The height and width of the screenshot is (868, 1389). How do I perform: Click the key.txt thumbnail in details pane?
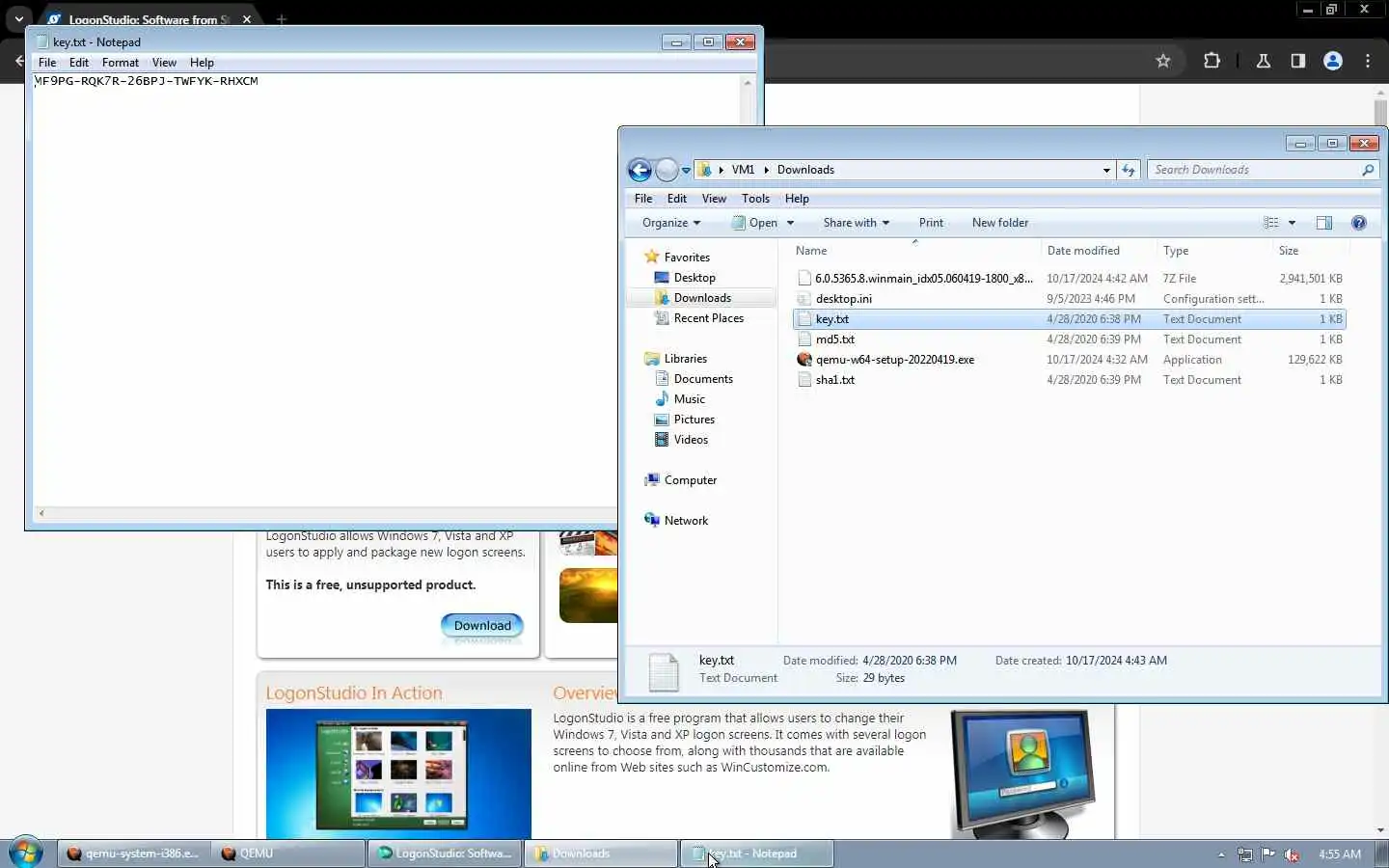664,672
